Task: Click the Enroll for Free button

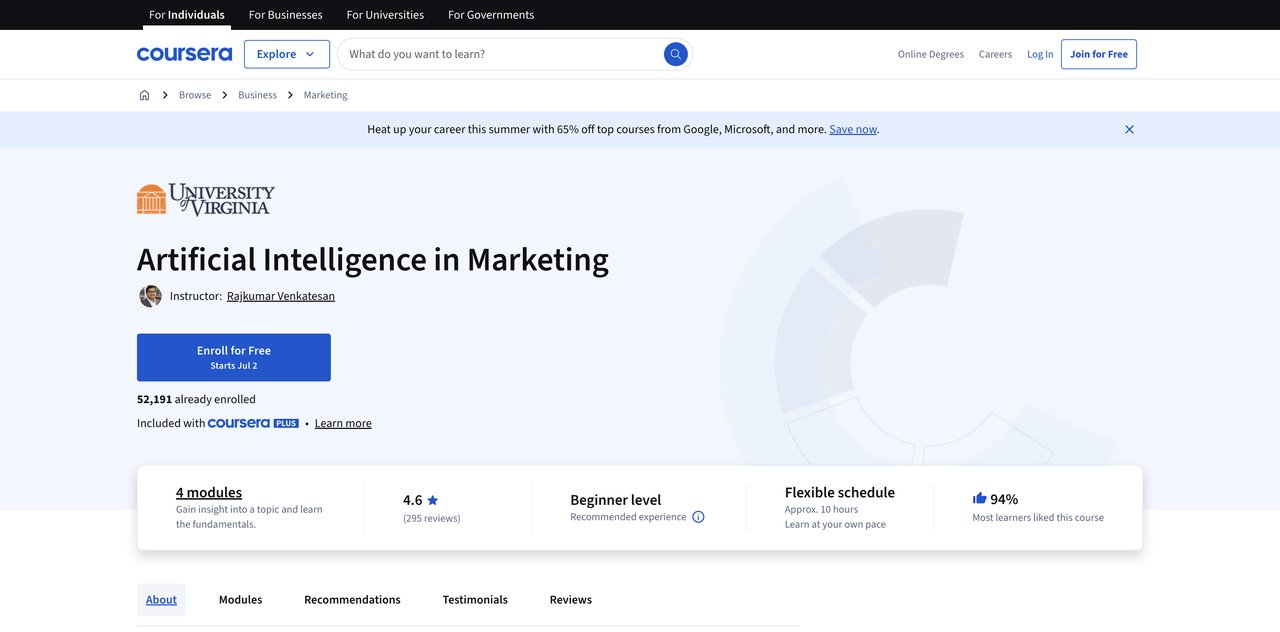Action: coord(234,357)
